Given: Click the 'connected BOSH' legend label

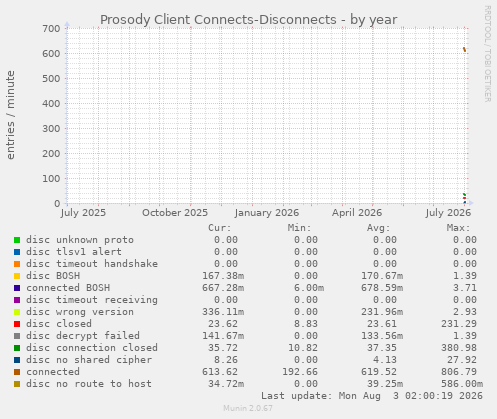Looking at the screenshot, I should [x=68, y=288].
